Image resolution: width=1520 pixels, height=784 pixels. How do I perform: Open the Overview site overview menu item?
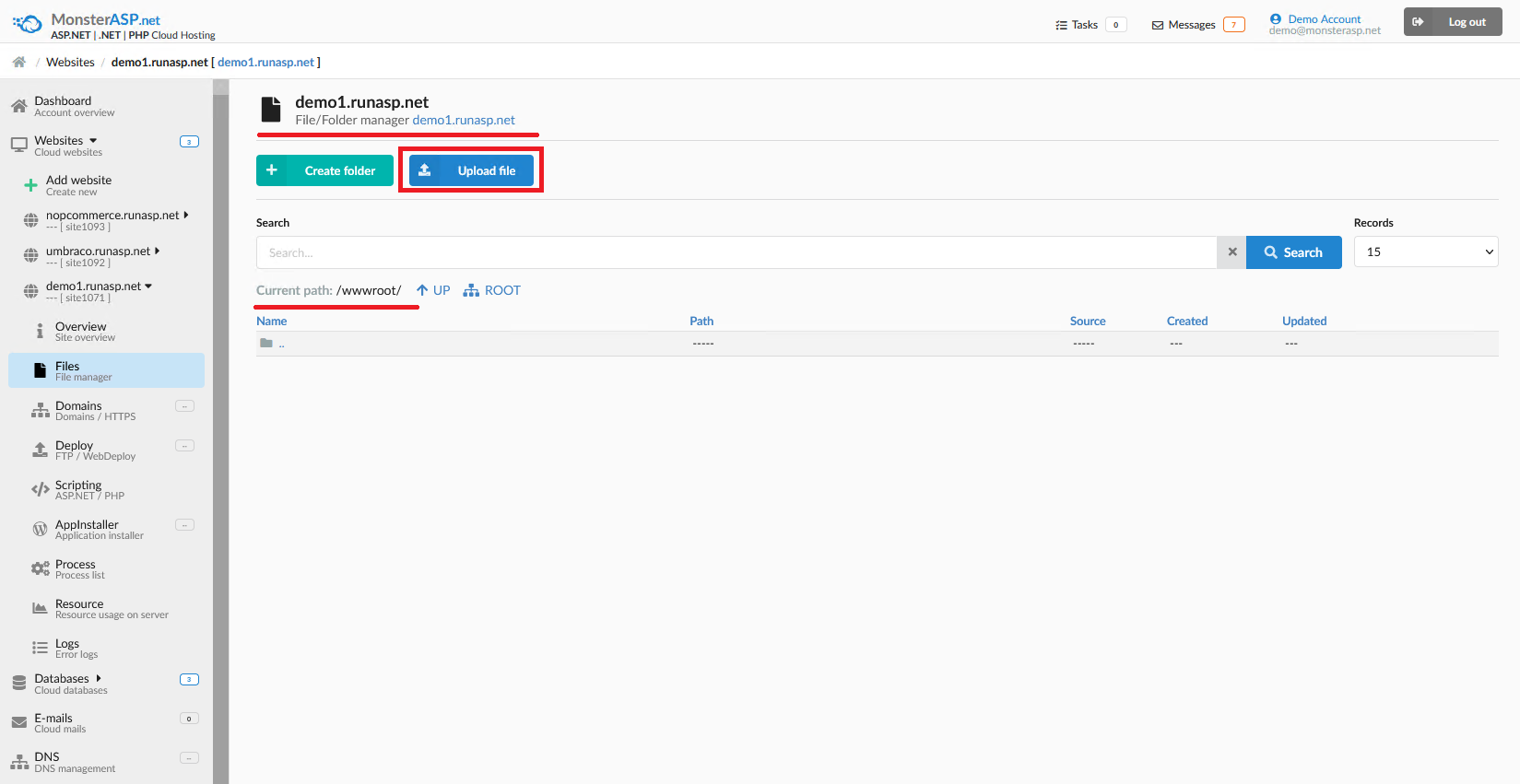106,331
